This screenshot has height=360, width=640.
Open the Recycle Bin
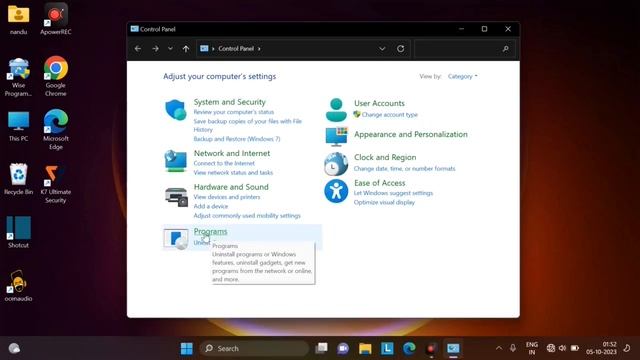point(18,179)
